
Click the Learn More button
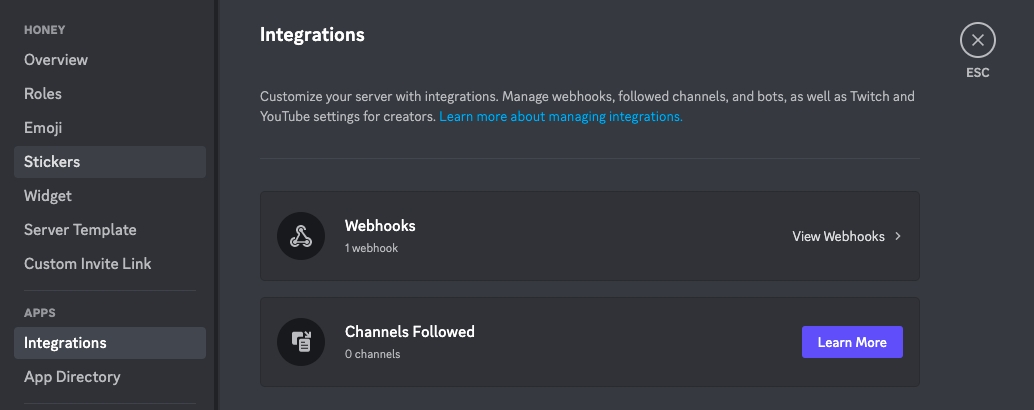pos(852,342)
